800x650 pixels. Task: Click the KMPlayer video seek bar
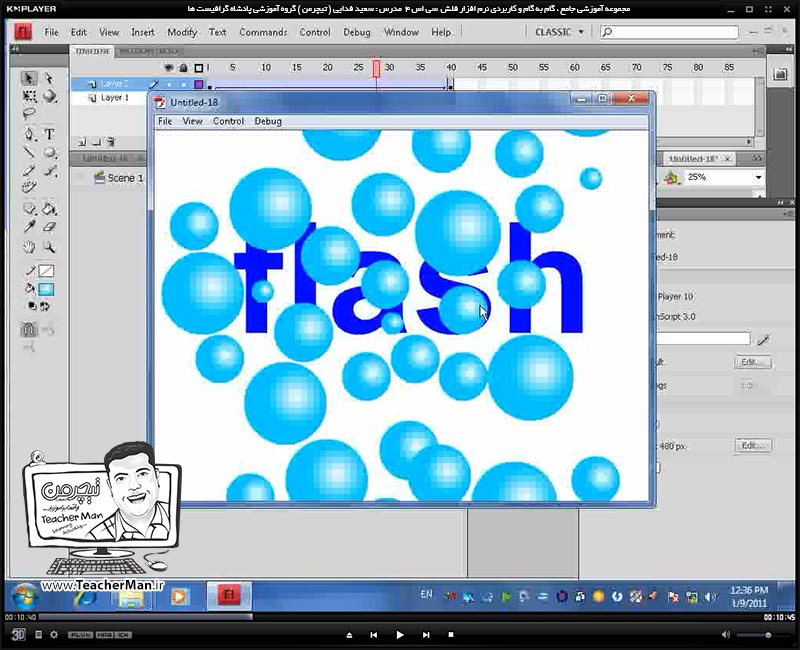point(399,617)
